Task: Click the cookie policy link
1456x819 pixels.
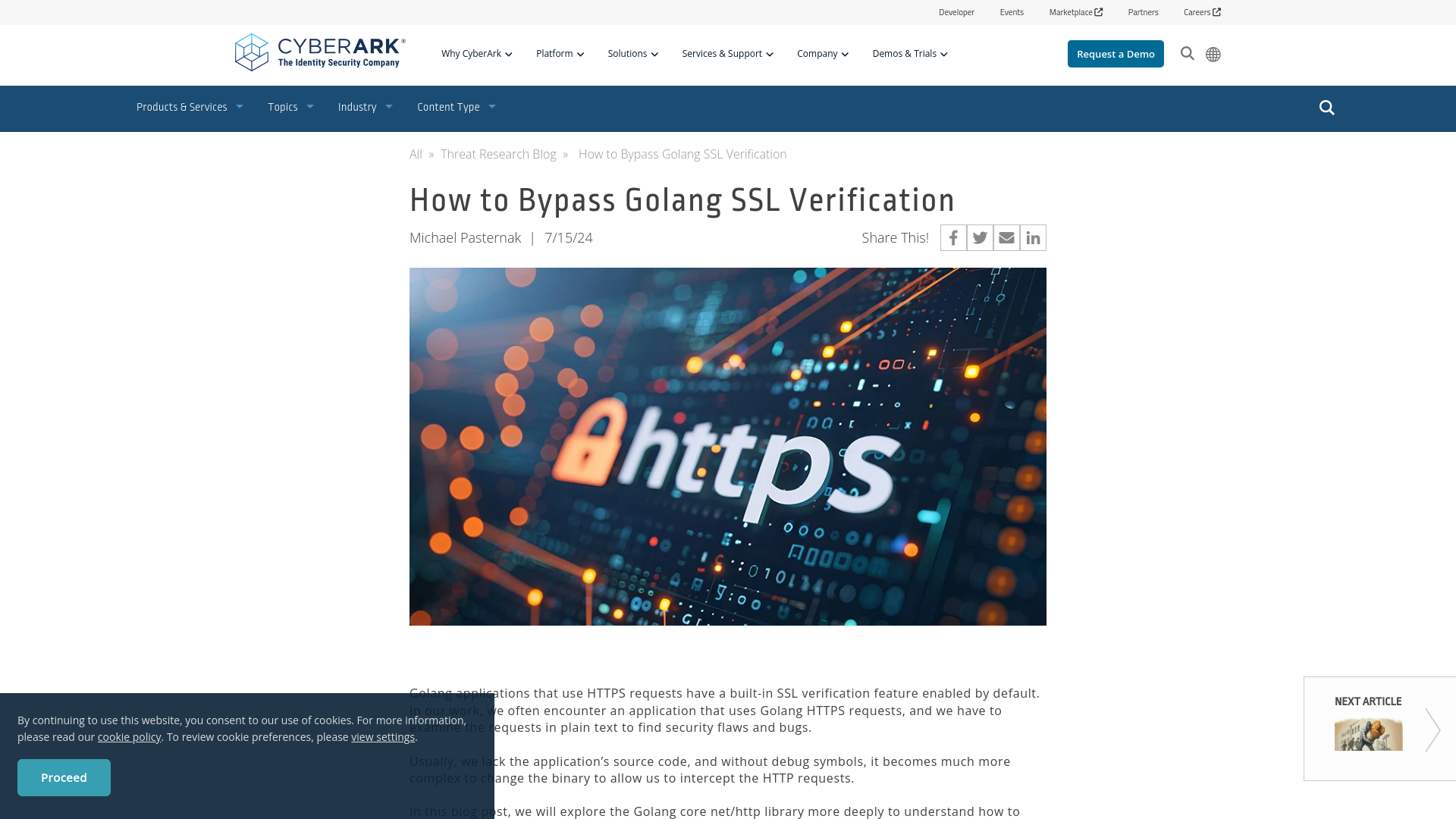Action: point(129,737)
